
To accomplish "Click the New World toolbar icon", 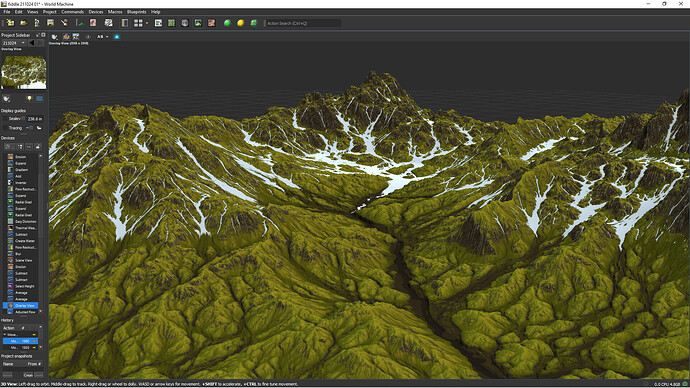I will (10, 23).
